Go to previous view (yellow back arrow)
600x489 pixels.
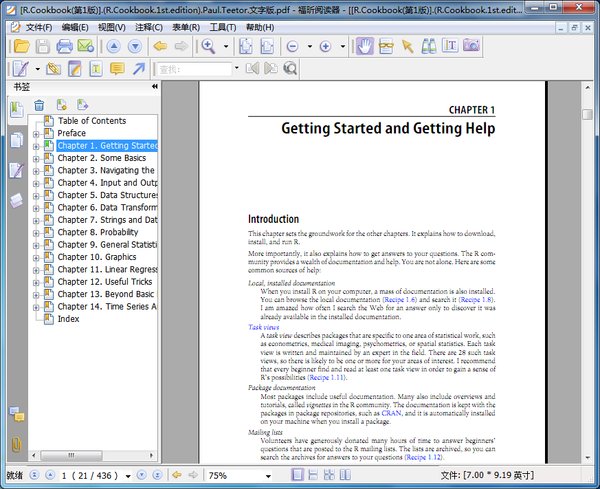160,46
